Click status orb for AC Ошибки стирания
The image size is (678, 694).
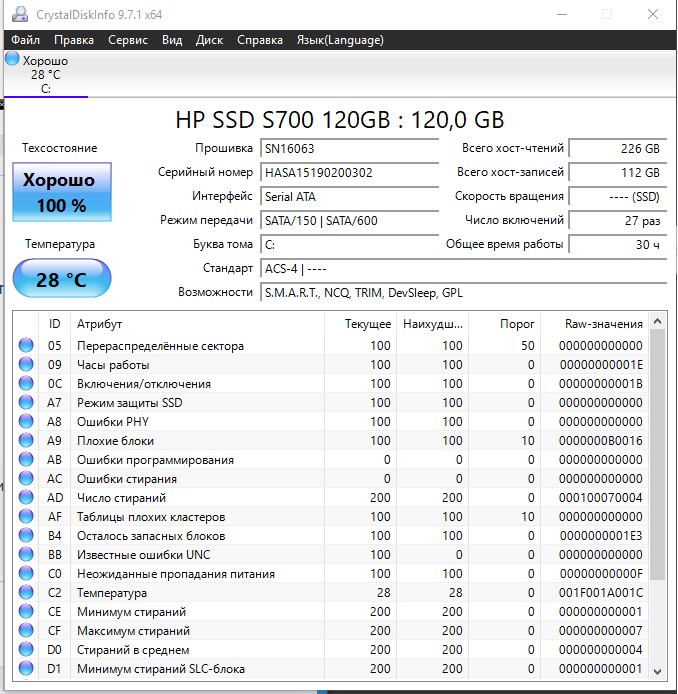(26, 478)
